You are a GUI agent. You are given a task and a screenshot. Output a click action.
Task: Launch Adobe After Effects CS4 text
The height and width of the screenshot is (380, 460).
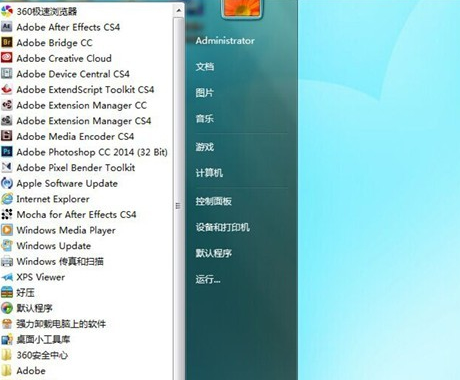click(x=68, y=27)
